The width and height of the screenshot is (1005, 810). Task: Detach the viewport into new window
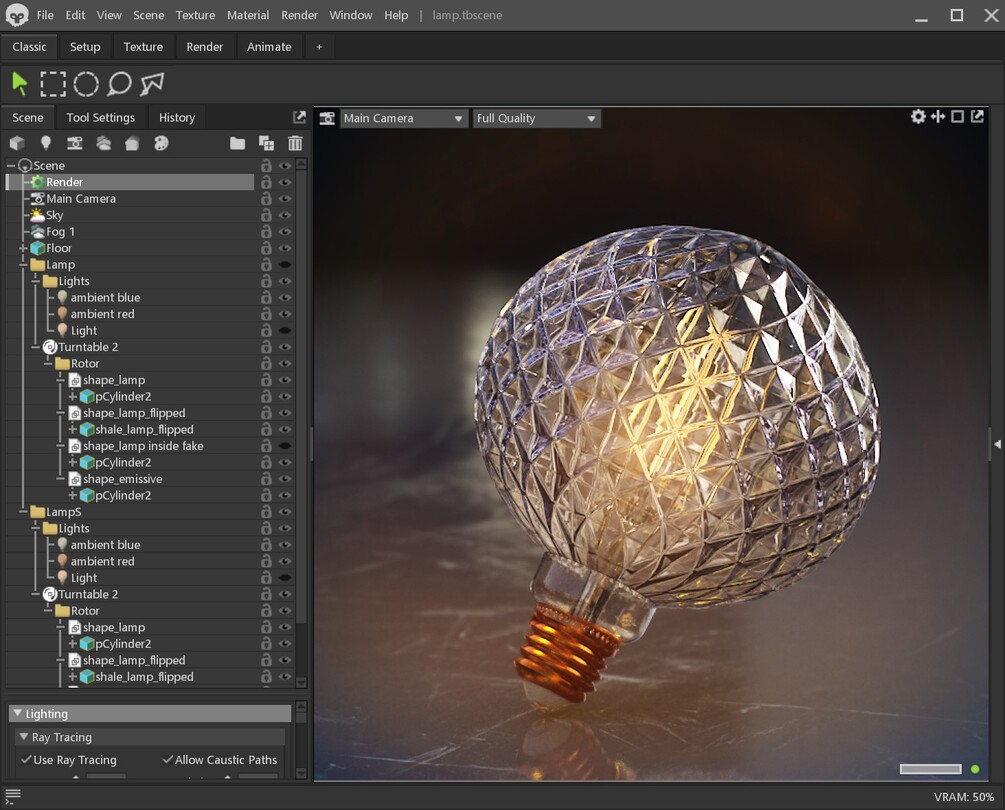pyautogui.click(x=977, y=117)
